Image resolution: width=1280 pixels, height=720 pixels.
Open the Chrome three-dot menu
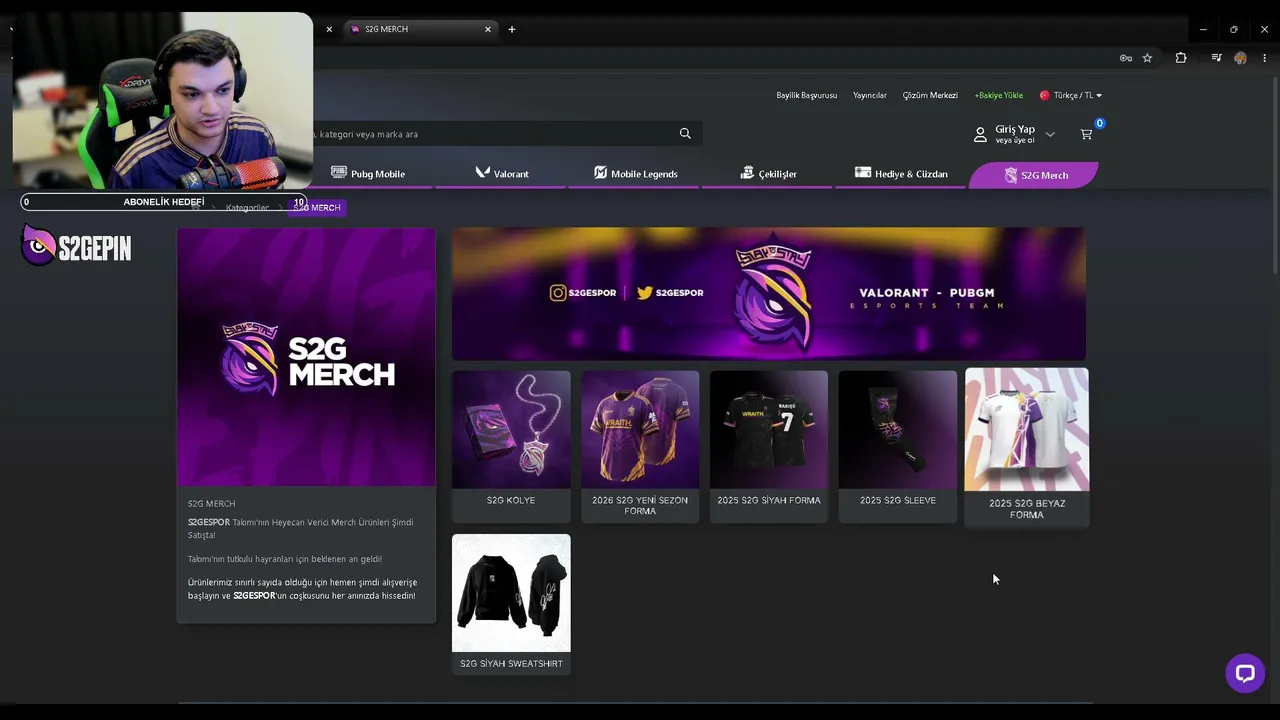tap(1264, 58)
